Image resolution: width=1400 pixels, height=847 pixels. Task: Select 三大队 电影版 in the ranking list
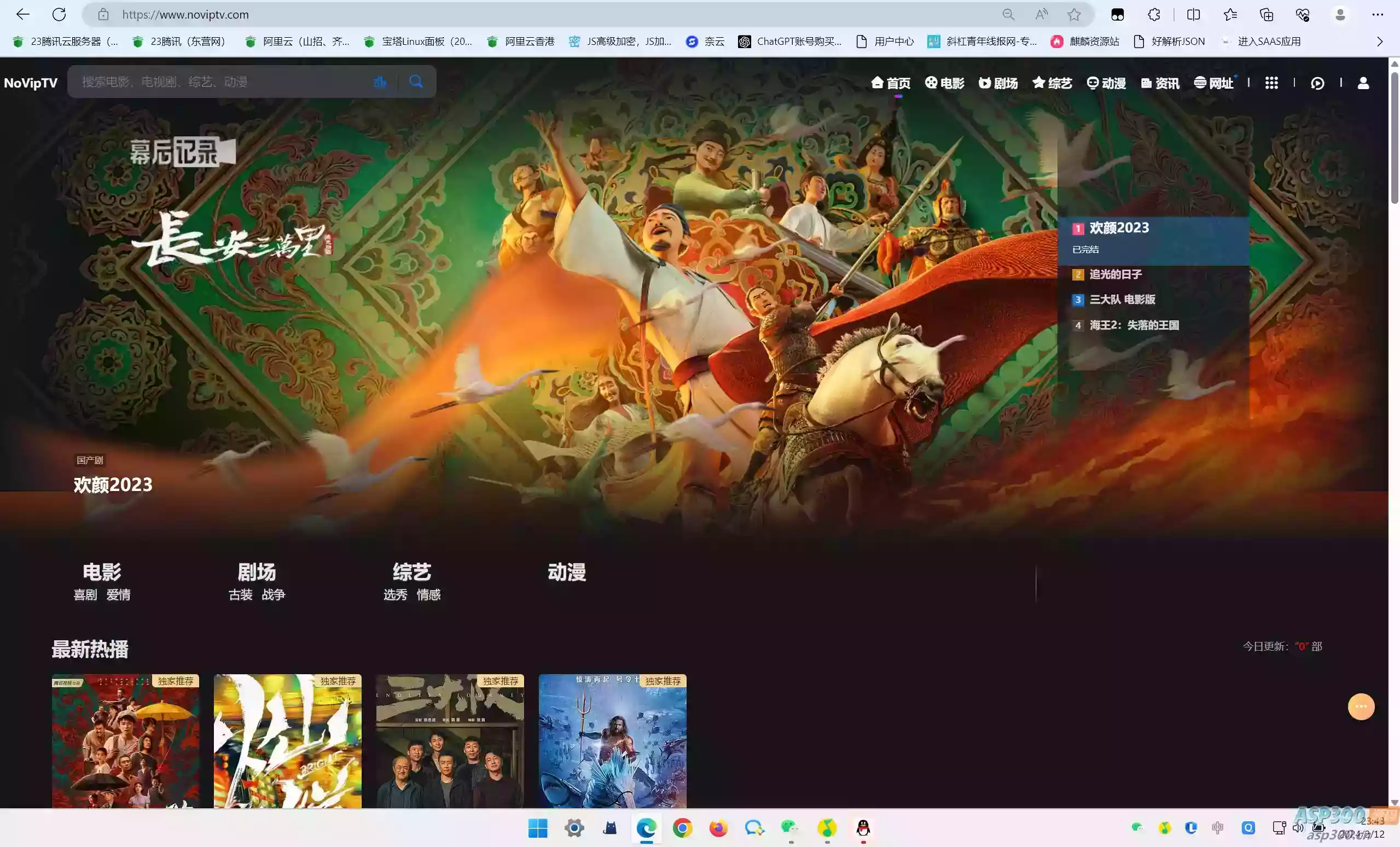pyautogui.click(x=1122, y=300)
